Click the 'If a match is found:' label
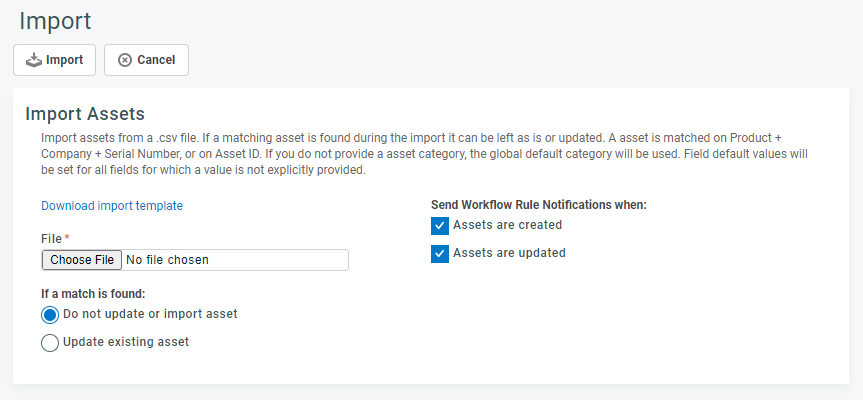This screenshot has width=863, height=400. (93, 294)
